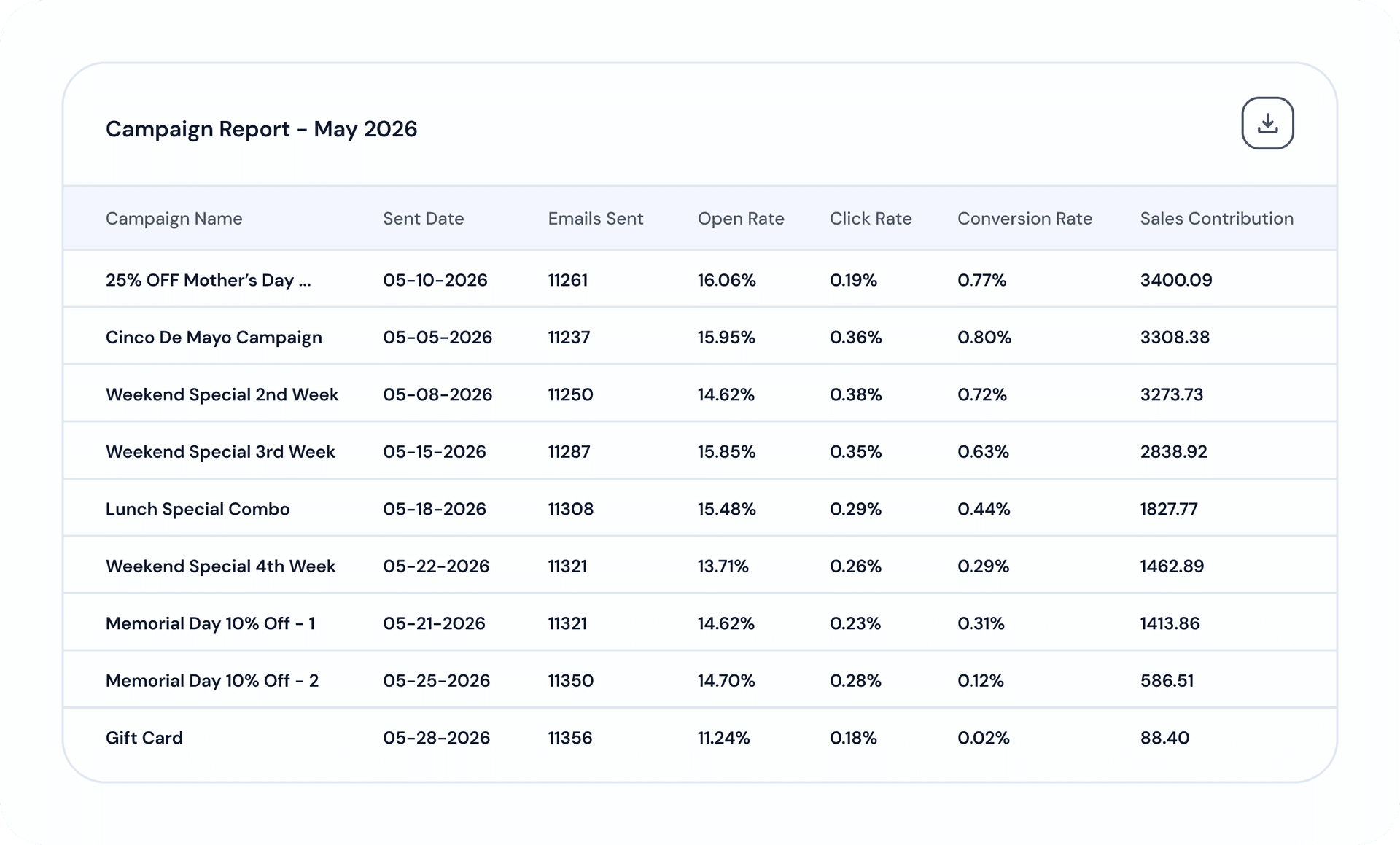Image resolution: width=1400 pixels, height=845 pixels.
Task: Click the Campaign Report - May 2026 title
Action: coord(261,129)
